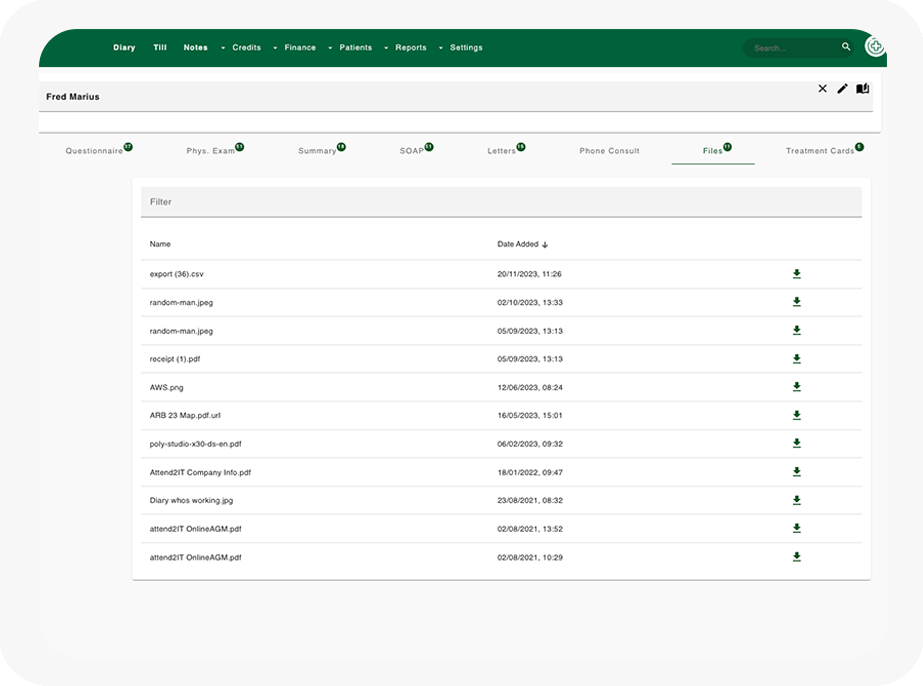Expand the Reports dropdown menu
The image size is (923, 686).
click(x=406, y=48)
